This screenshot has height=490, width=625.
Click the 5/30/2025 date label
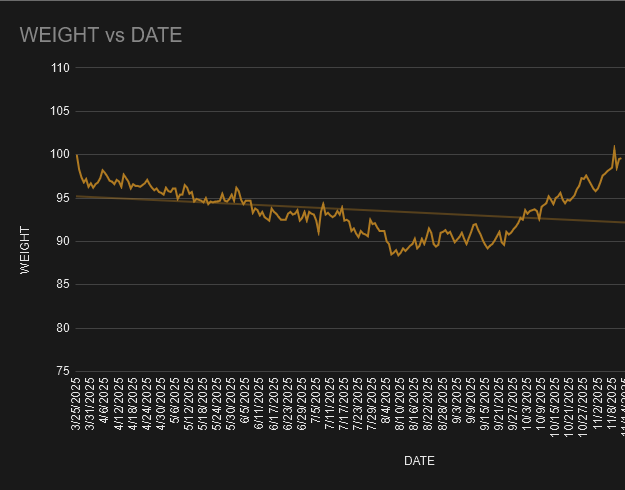click(x=231, y=404)
